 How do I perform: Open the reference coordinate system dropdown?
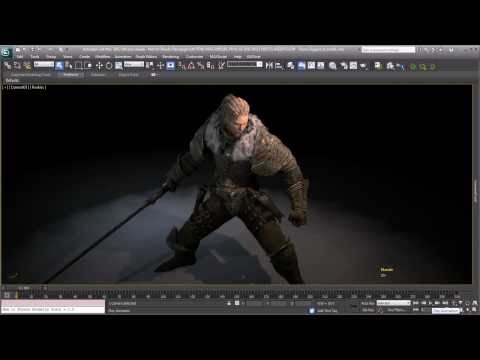134,64
